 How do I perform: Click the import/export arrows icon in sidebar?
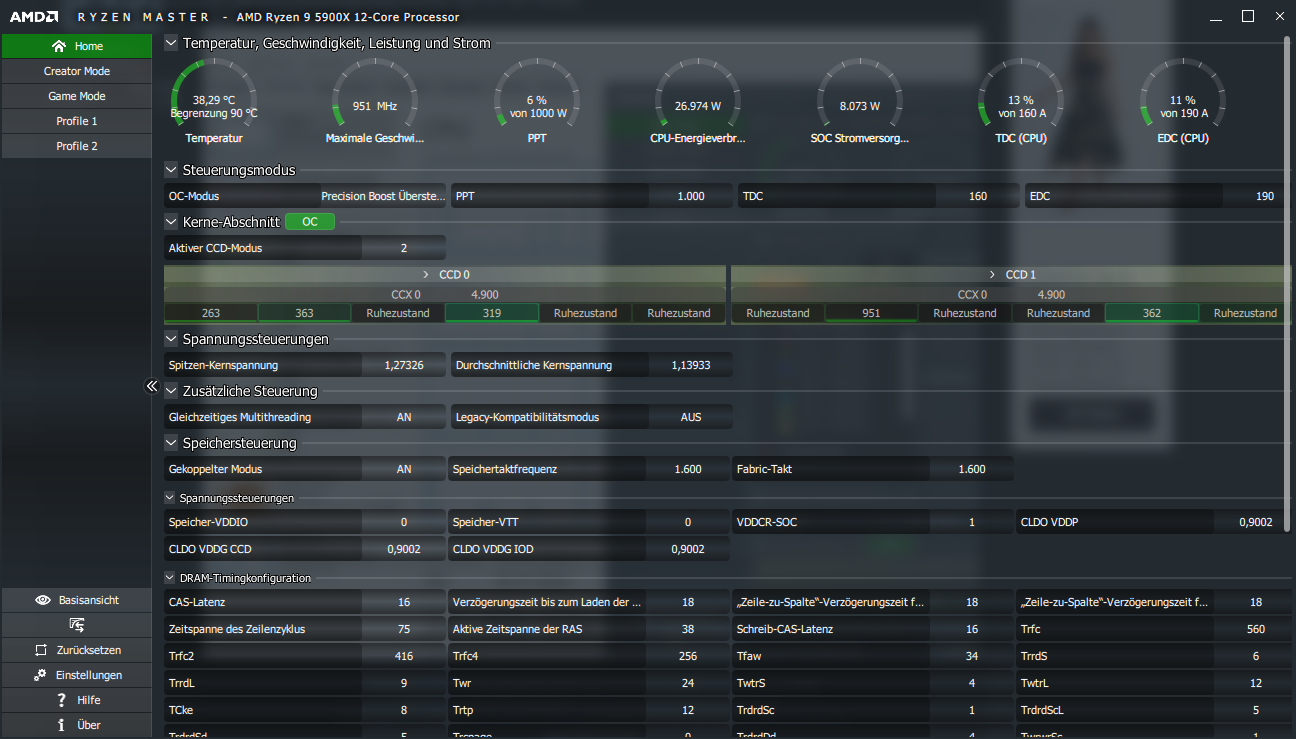(x=76, y=625)
